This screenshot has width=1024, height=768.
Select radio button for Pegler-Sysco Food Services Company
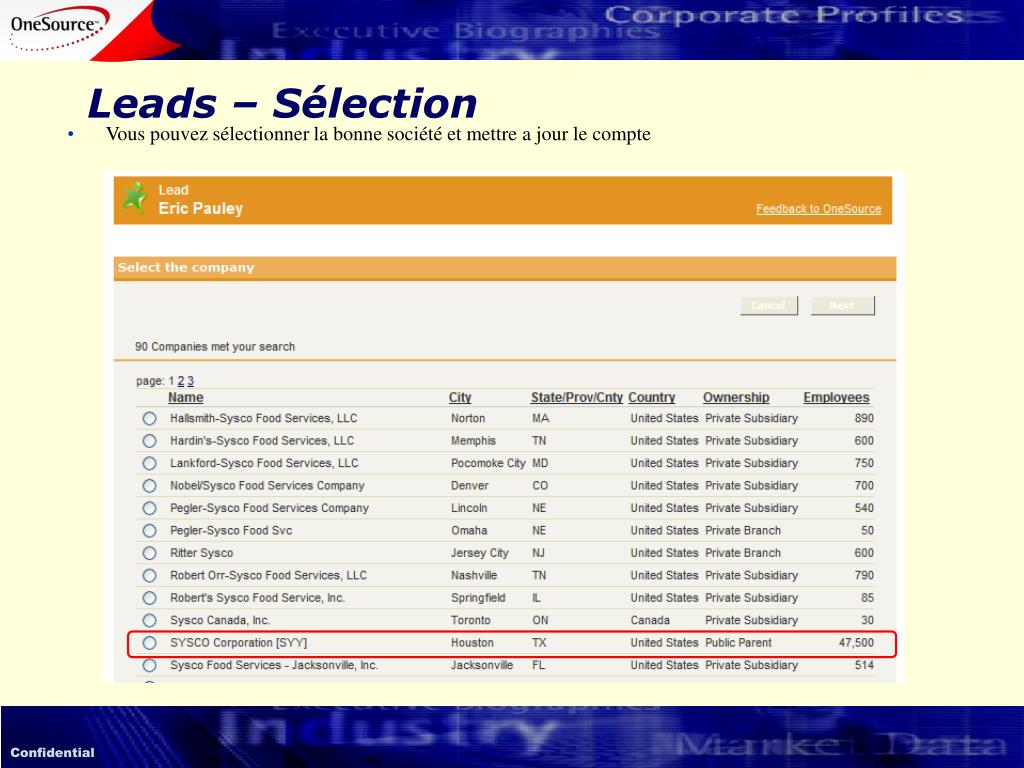click(x=150, y=508)
